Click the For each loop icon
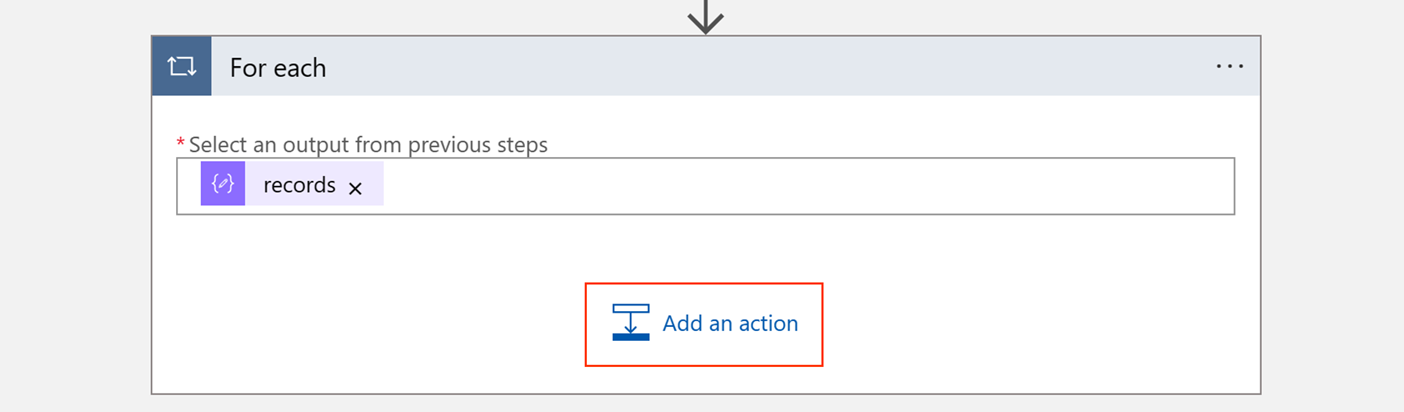Screen dimensions: 1404x412 181,67
